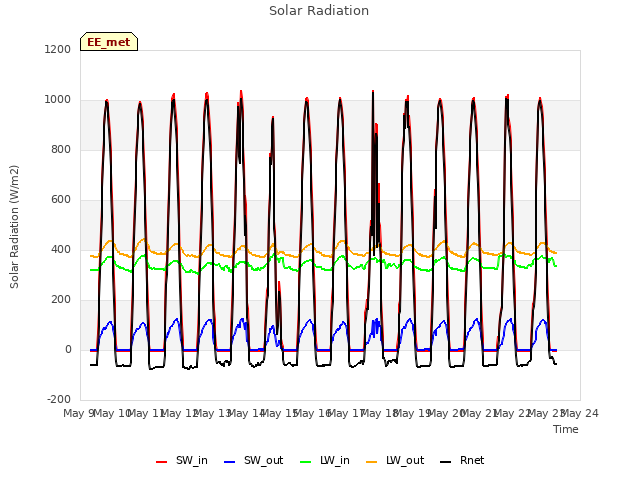Image resolution: width=640 pixels, height=480 pixels.
Task: Click the orange LW_out legend swatch
Action: (x=372, y=462)
